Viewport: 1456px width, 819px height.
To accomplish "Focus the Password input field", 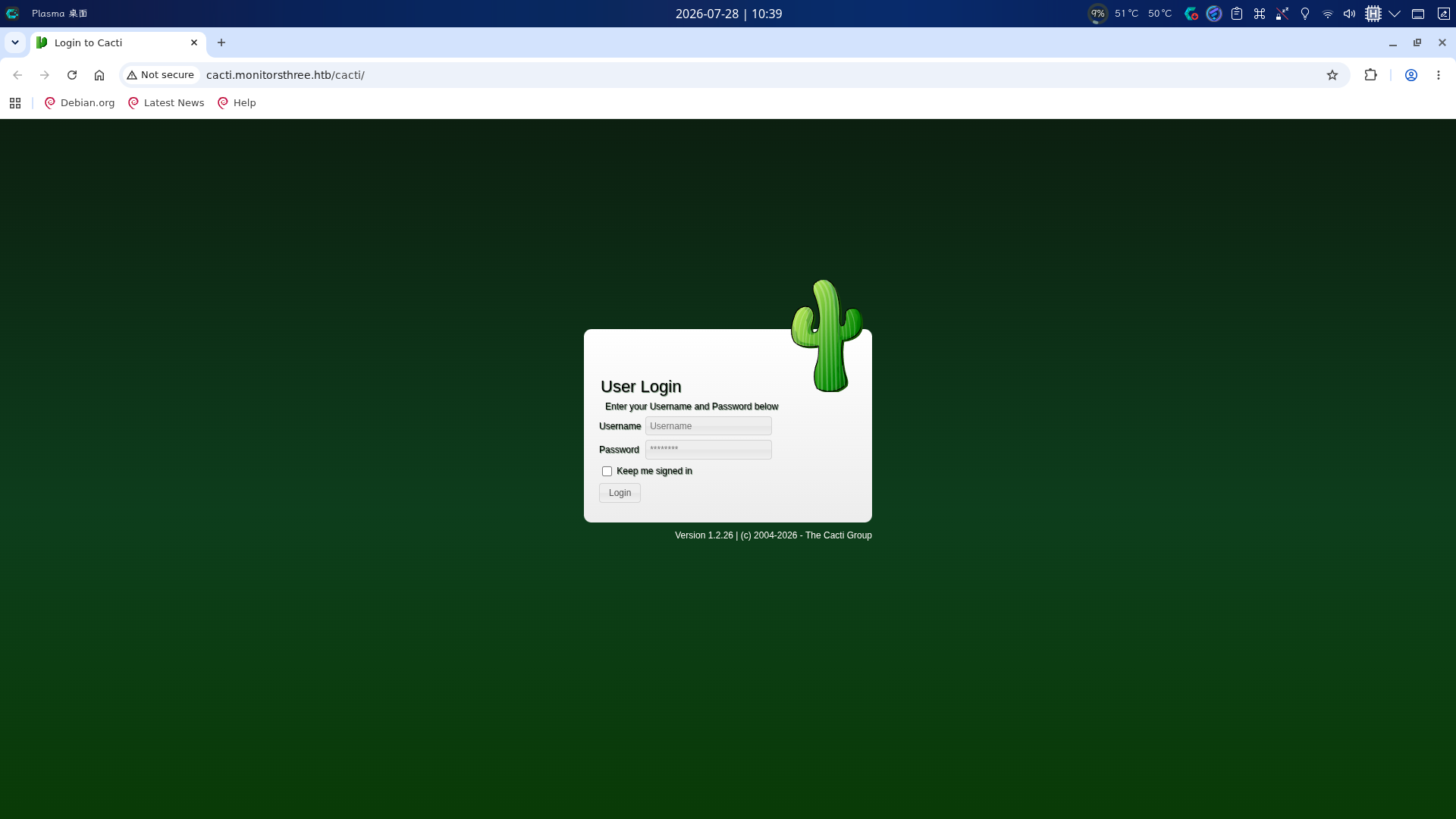I will point(708,450).
